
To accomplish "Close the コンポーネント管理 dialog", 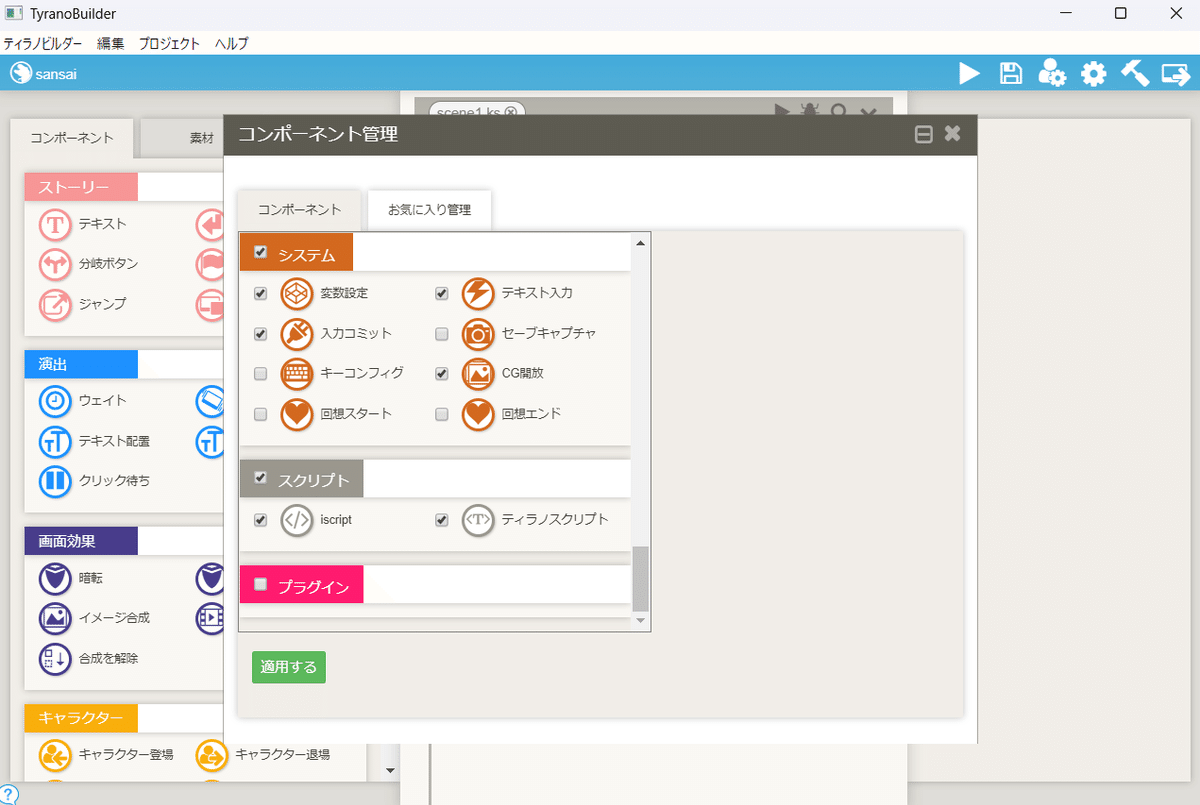I will tap(952, 133).
